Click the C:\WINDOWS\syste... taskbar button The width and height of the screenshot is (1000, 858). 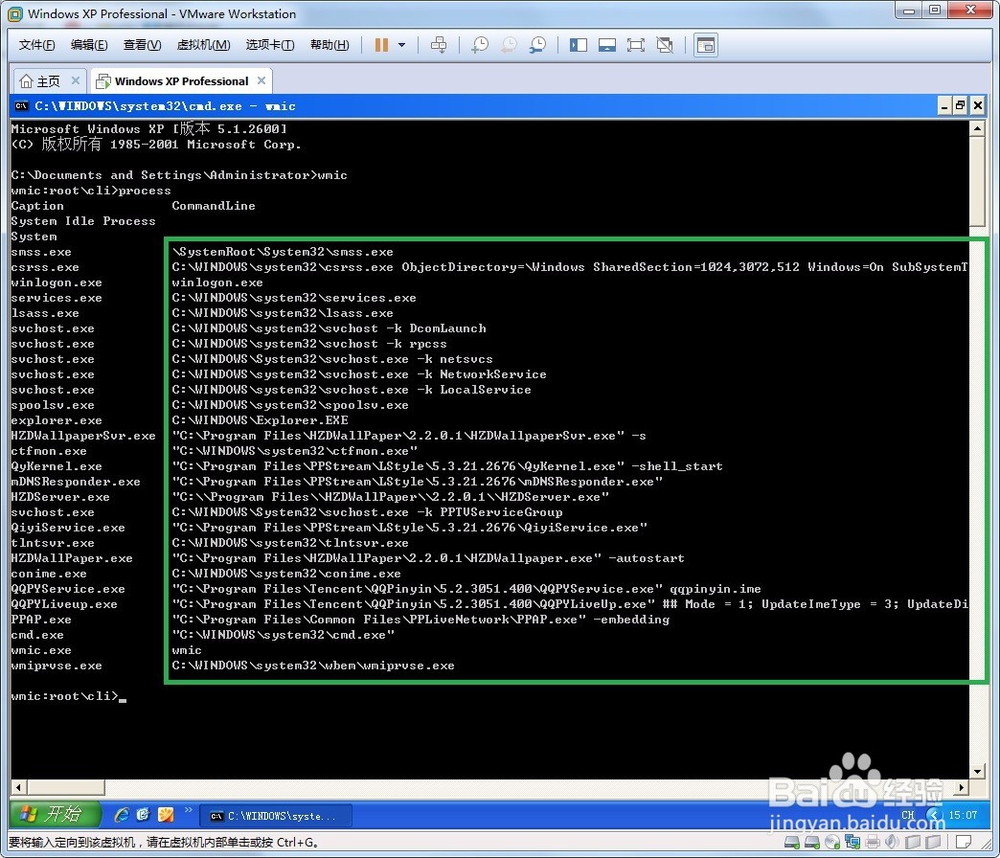[x=276, y=816]
